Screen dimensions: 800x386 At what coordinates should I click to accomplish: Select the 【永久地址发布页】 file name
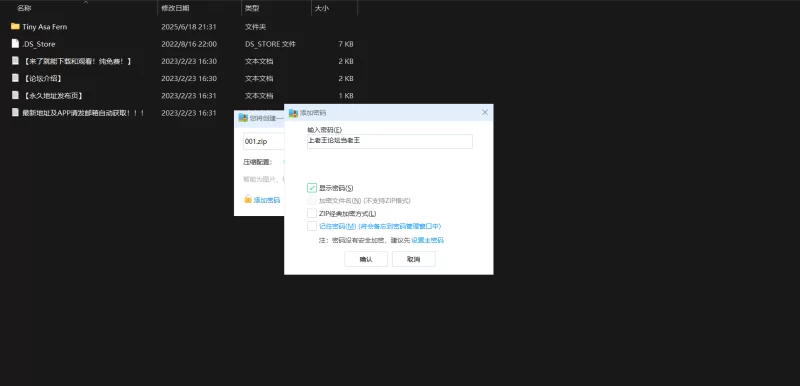54,96
